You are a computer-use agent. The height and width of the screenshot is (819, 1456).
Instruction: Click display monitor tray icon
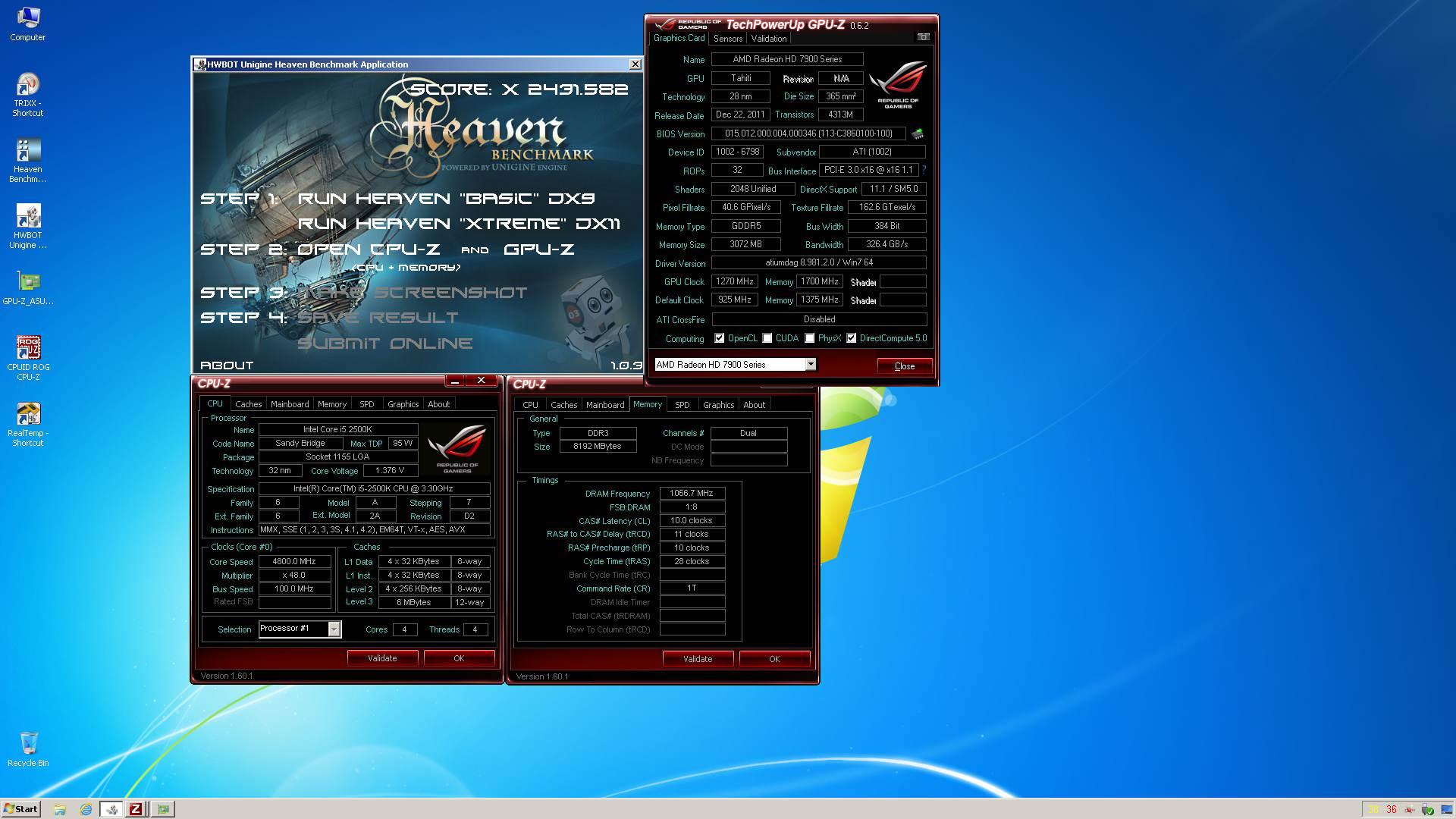(x=1445, y=809)
